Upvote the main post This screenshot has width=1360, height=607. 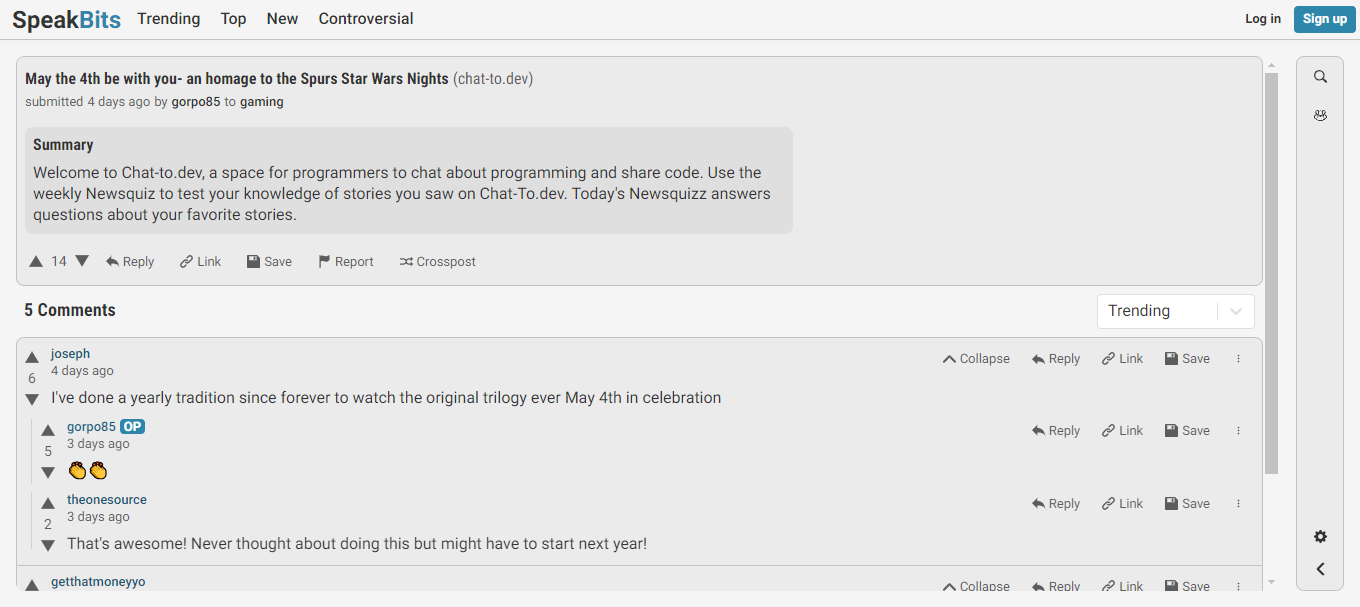tap(36, 262)
